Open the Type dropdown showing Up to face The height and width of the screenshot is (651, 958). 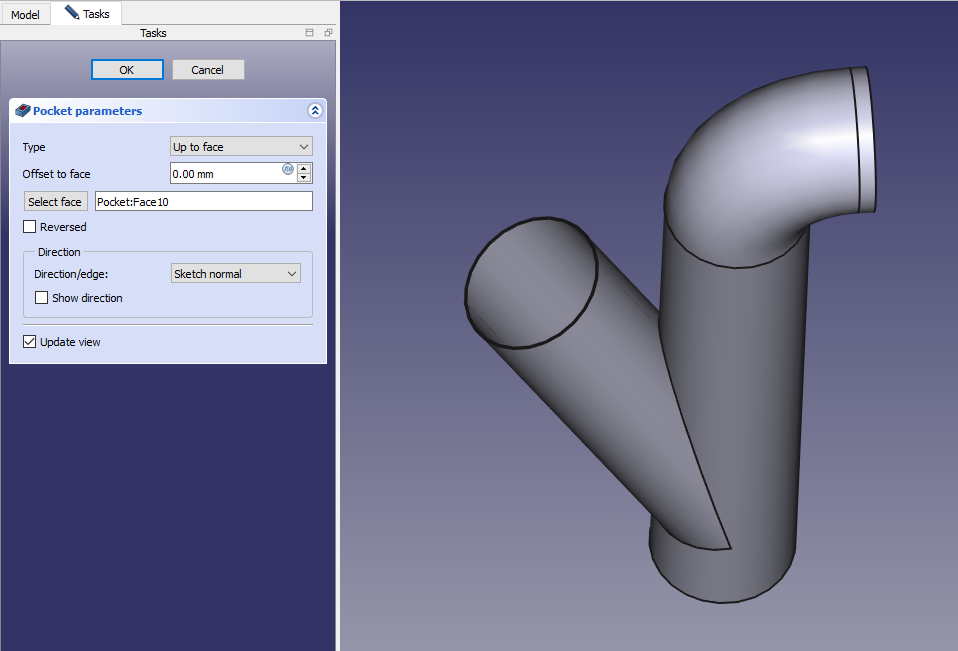(241, 147)
